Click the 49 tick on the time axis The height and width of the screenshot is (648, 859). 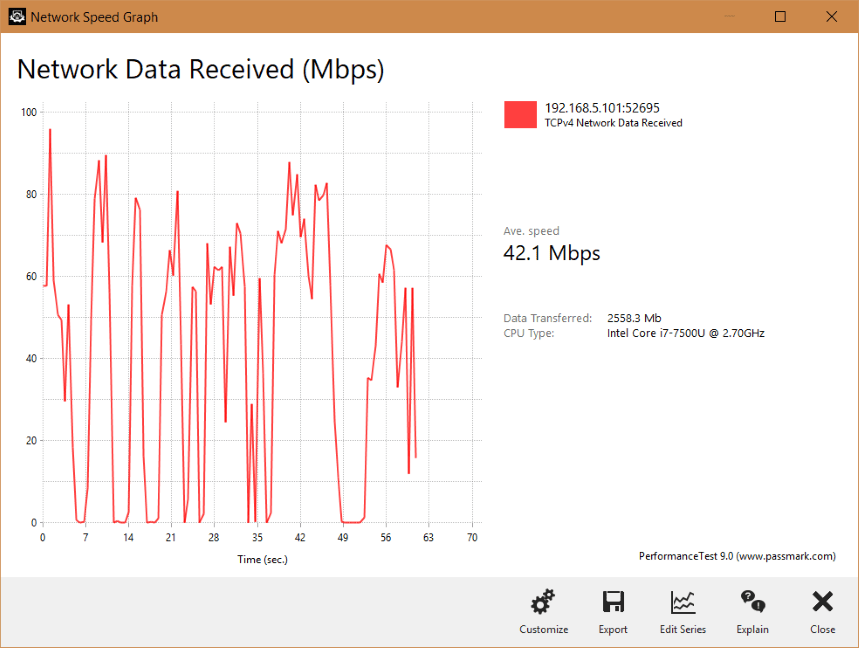click(343, 537)
